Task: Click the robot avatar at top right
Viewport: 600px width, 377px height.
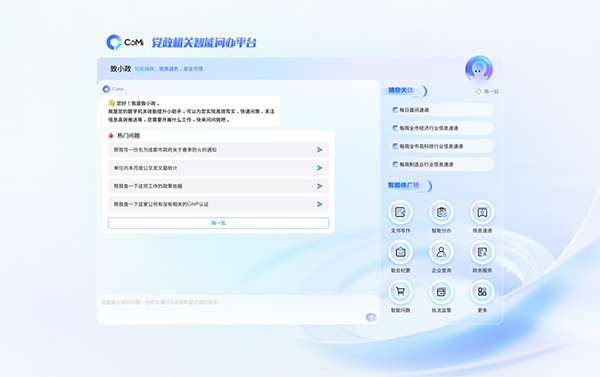Action: 479,69
